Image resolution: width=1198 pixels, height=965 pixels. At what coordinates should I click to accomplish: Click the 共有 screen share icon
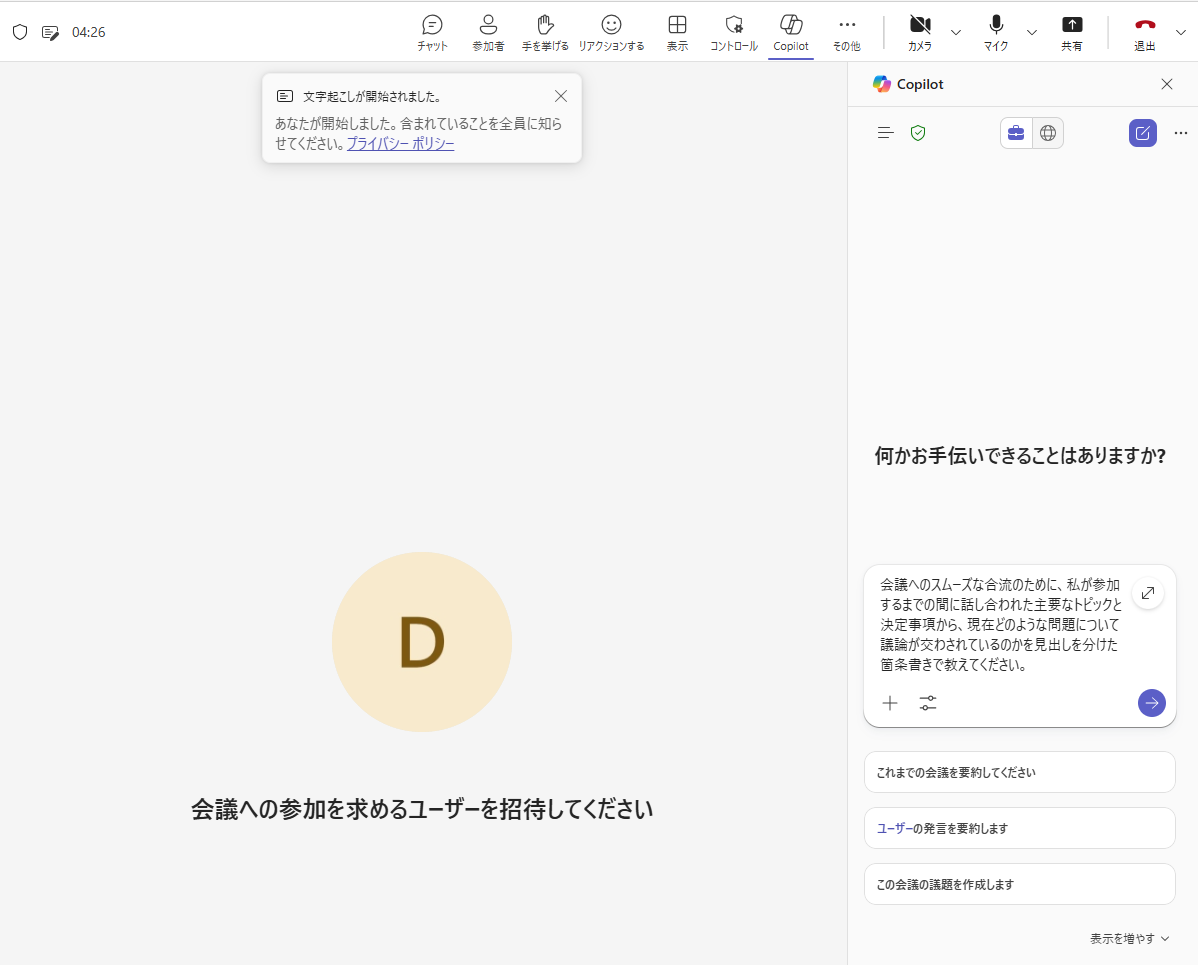pyautogui.click(x=1072, y=32)
